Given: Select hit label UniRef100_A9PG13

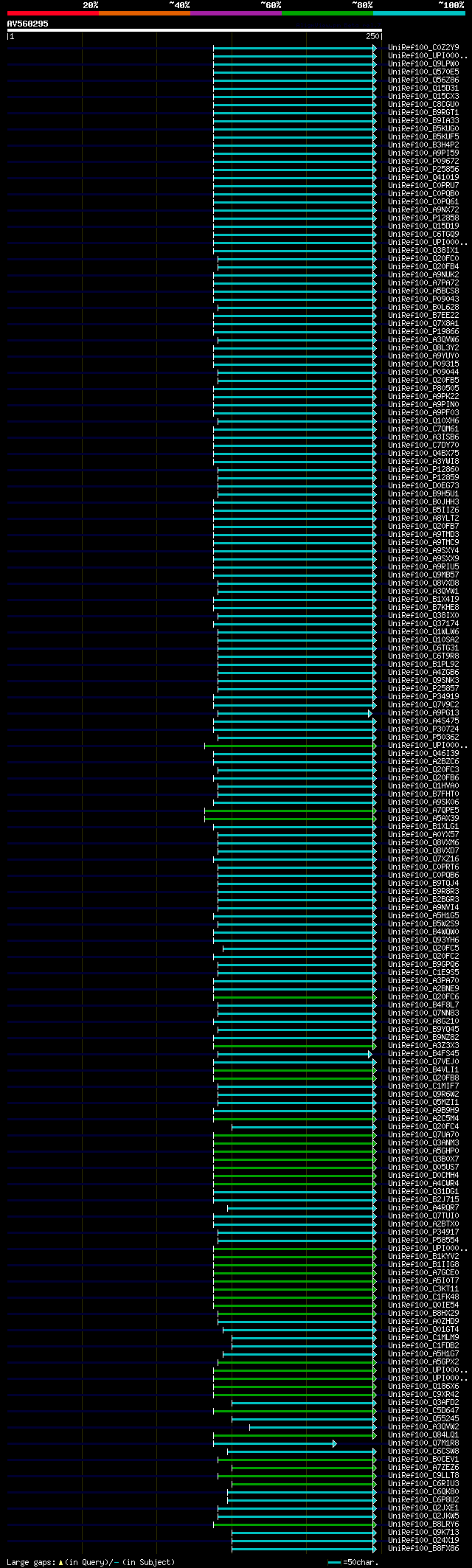Looking at the screenshot, I should (423, 712).
